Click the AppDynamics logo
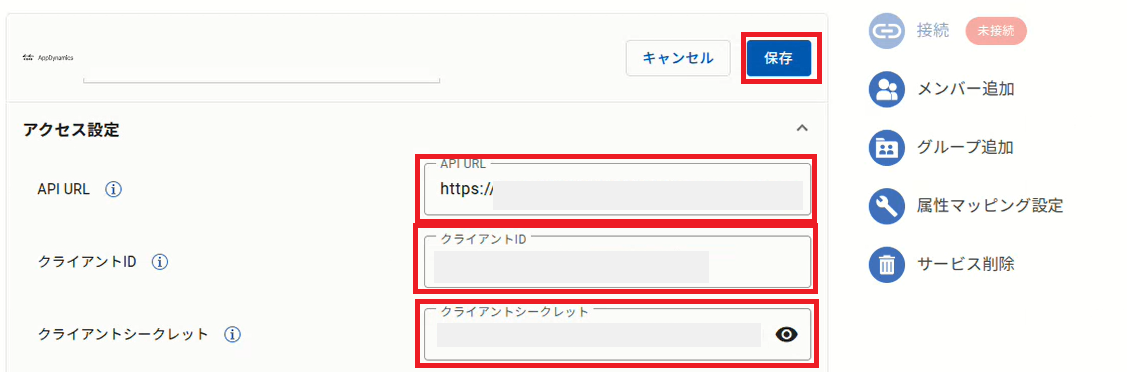 (x=47, y=57)
